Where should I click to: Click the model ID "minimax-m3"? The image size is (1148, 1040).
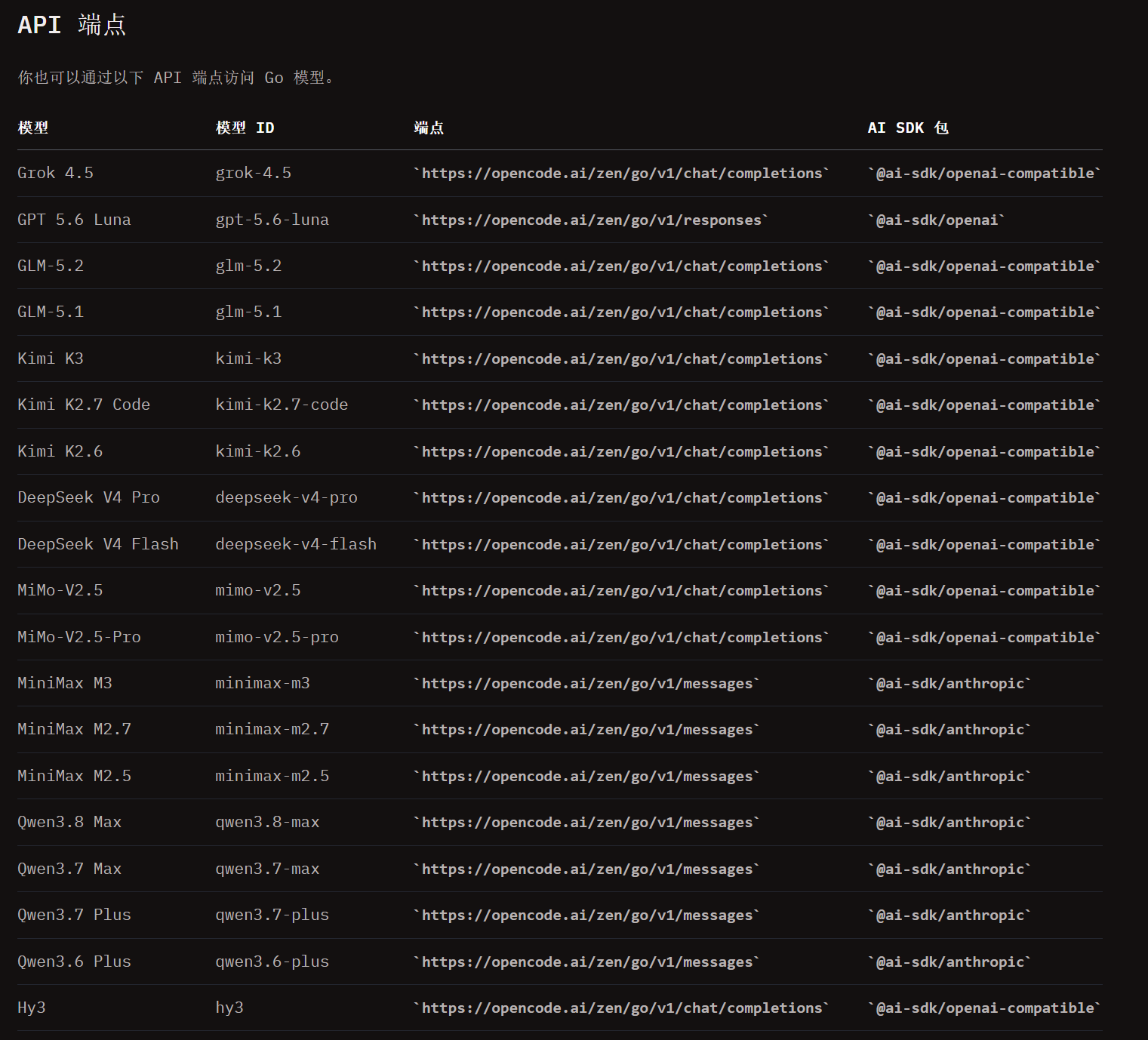263,683
